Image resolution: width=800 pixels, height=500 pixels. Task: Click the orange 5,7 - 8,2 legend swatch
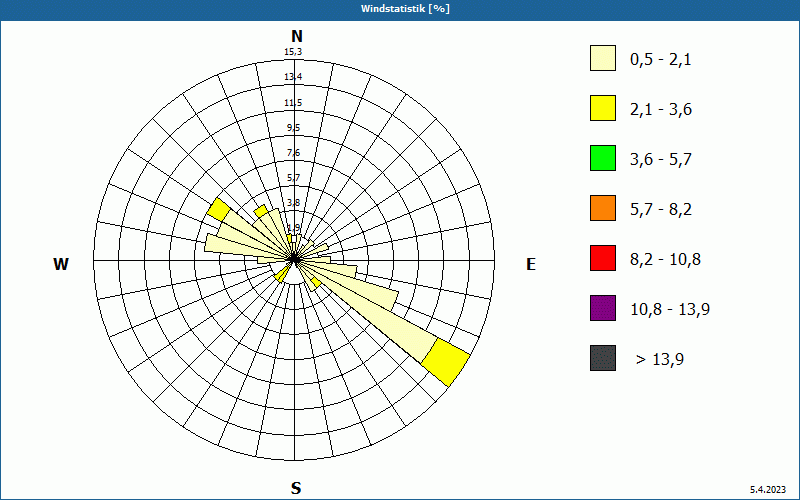point(603,208)
